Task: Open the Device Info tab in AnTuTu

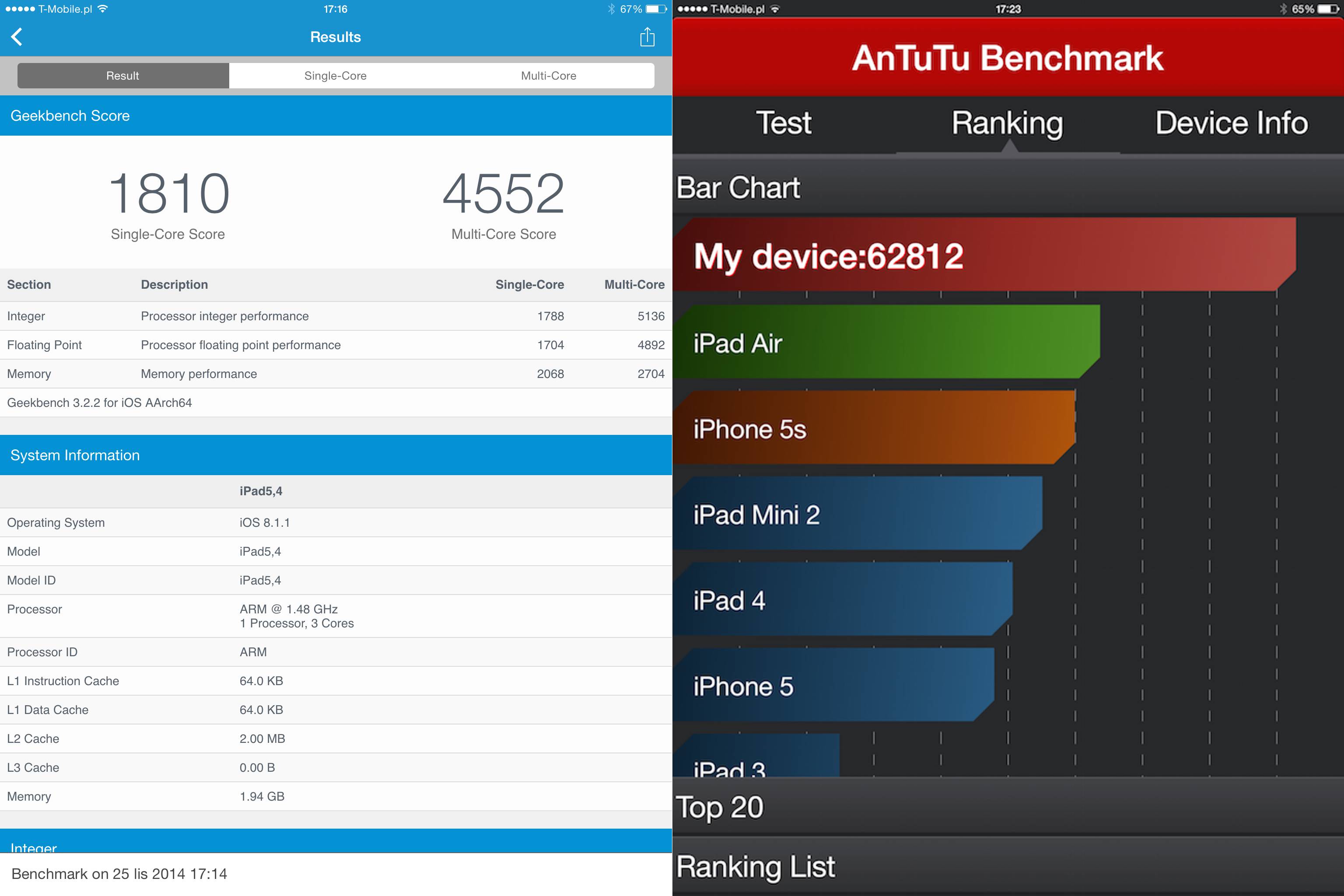Action: [1232, 123]
